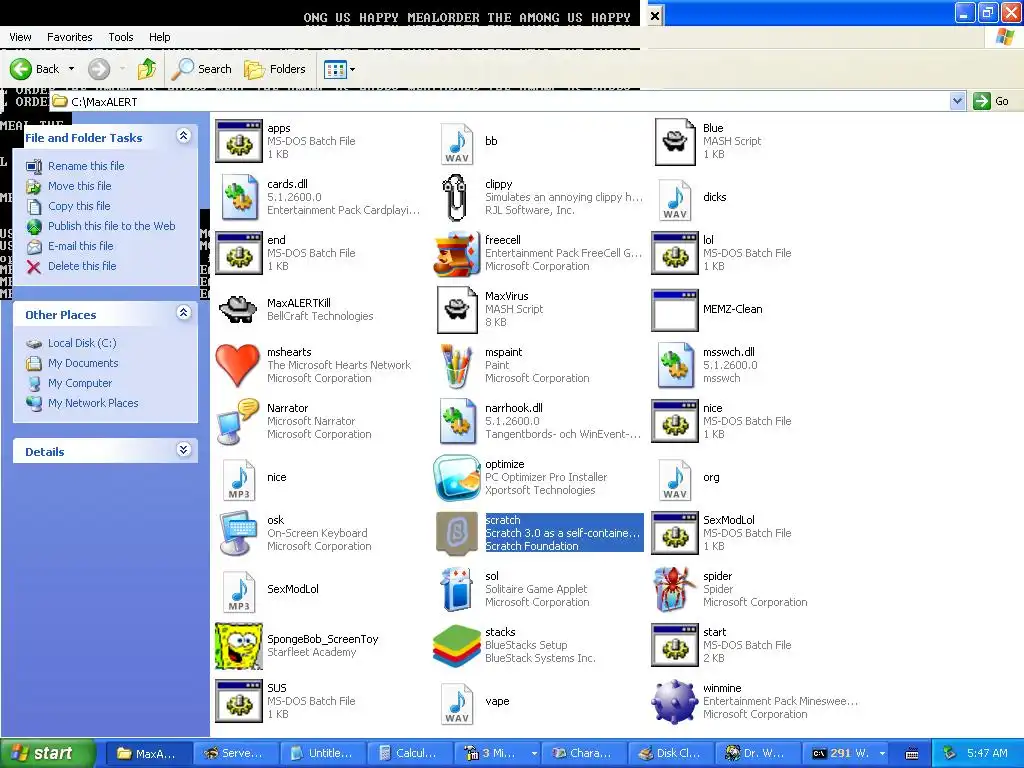Screen dimensions: 1024x768
Task: Select the start batch file icon
Action: 675,645
